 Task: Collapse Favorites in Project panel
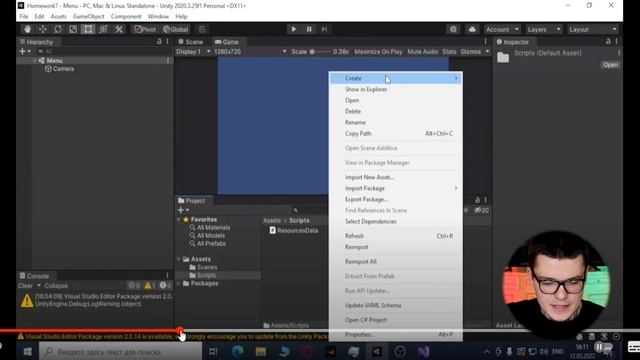point(179,220)
